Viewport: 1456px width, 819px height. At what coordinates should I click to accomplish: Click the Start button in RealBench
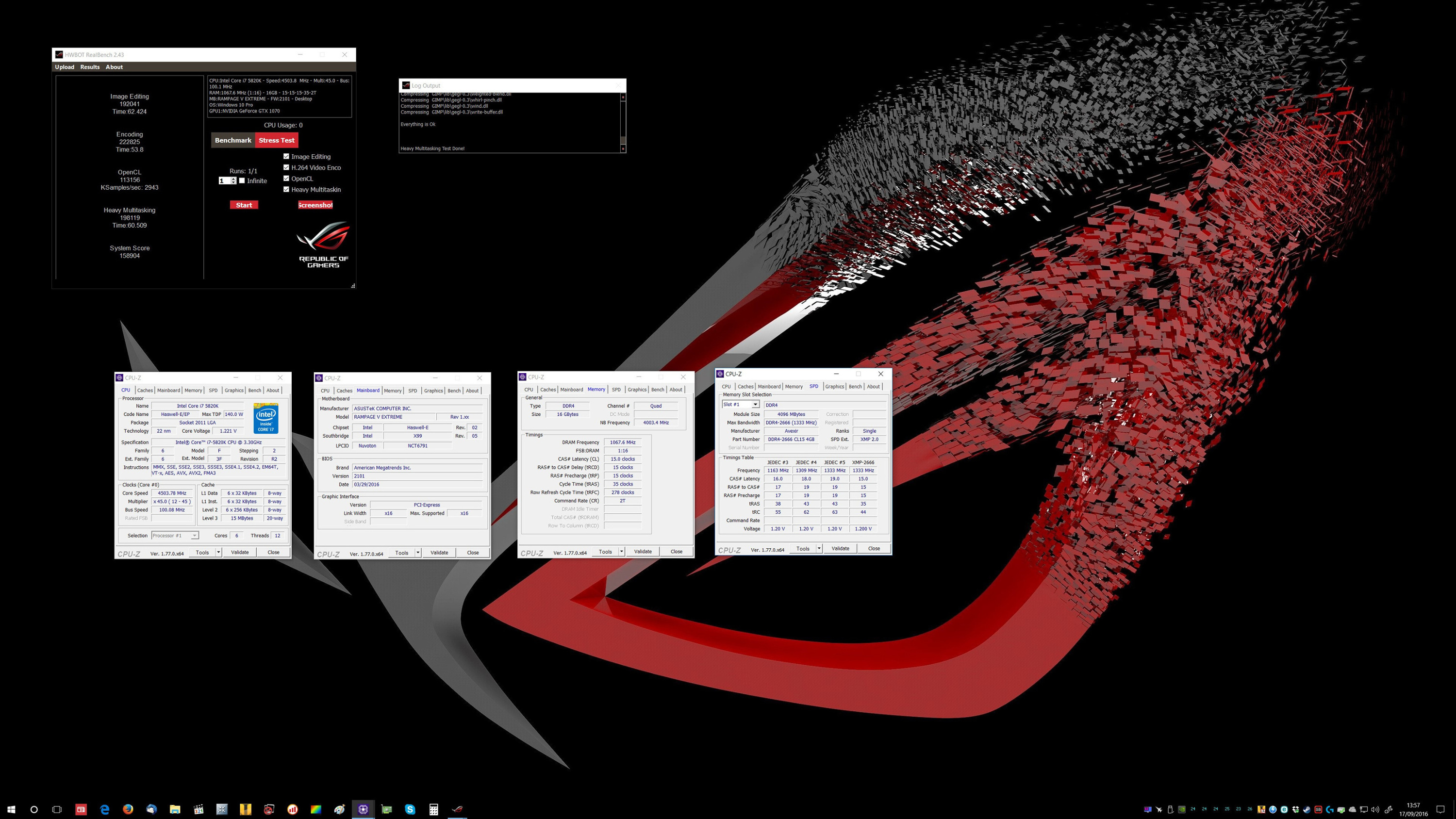(244, 205)
